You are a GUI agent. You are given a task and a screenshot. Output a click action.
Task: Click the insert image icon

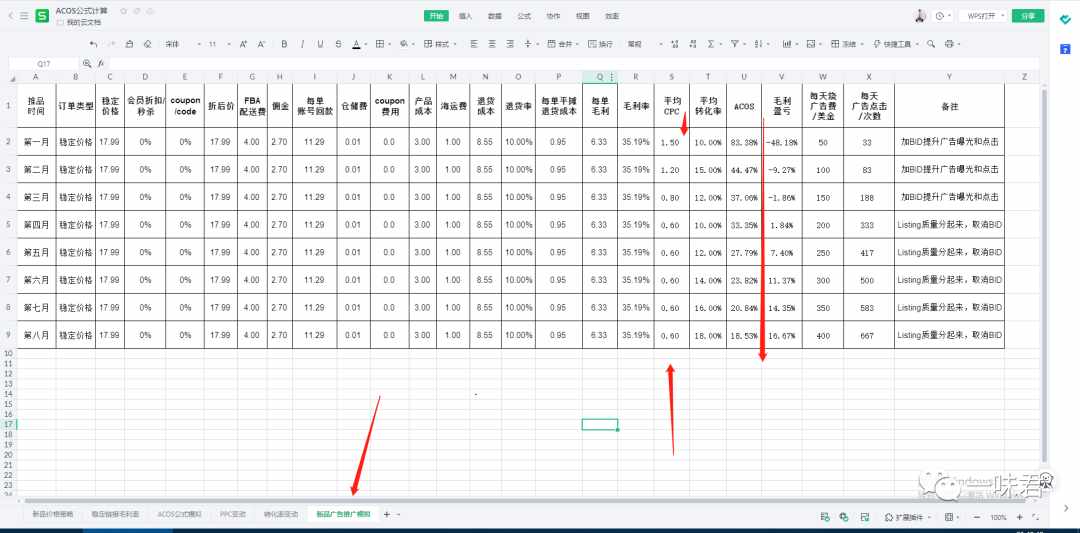point(811,44)
